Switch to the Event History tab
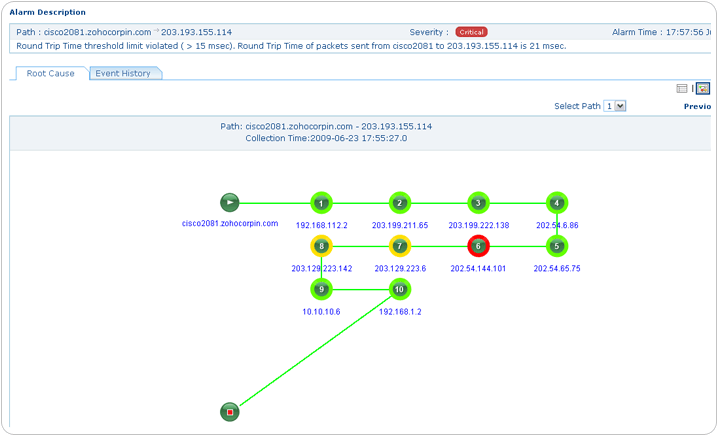Screen dimensions: 718x436 pos(123,74)
